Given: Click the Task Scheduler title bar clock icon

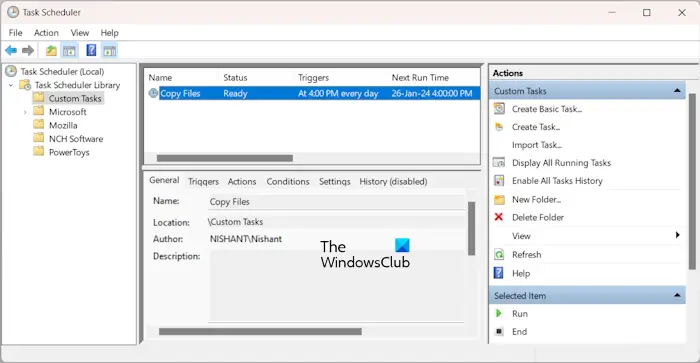Looking at the screenshot, I should pos(13,12).
